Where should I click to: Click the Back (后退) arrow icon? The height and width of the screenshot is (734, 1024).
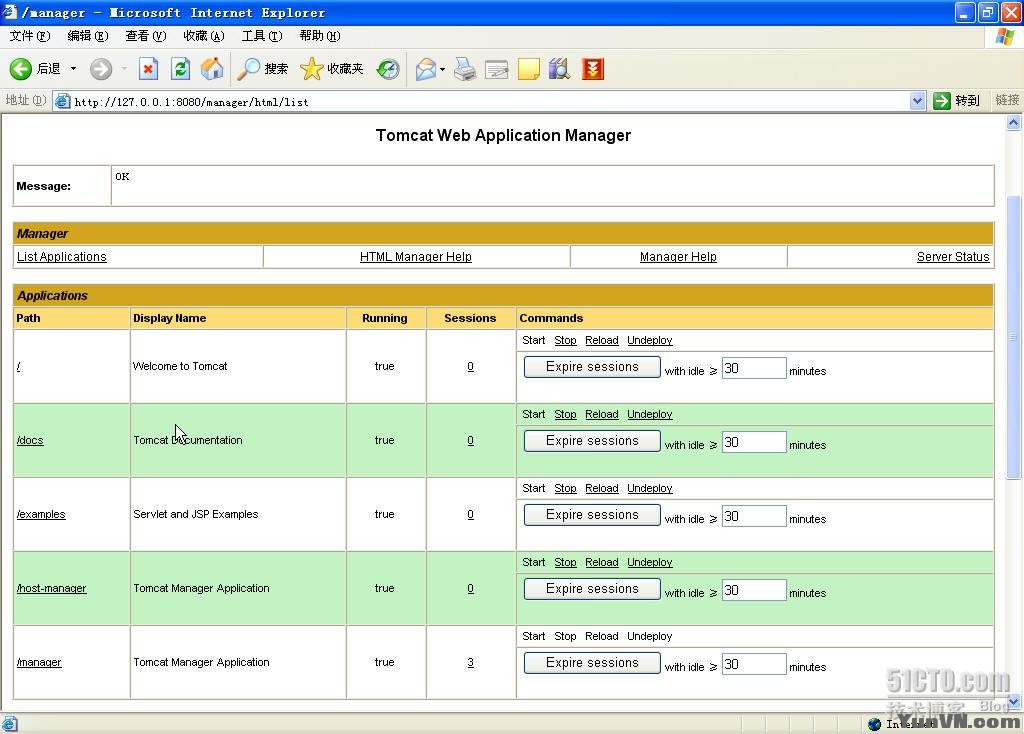(21, 69)
